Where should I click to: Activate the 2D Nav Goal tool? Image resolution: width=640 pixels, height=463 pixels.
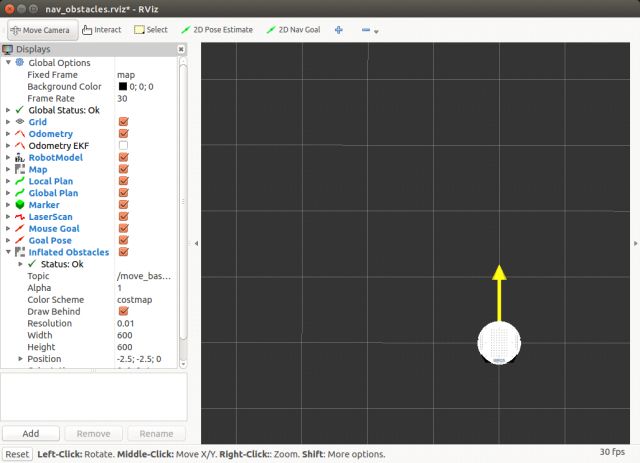tap(293, 30)
